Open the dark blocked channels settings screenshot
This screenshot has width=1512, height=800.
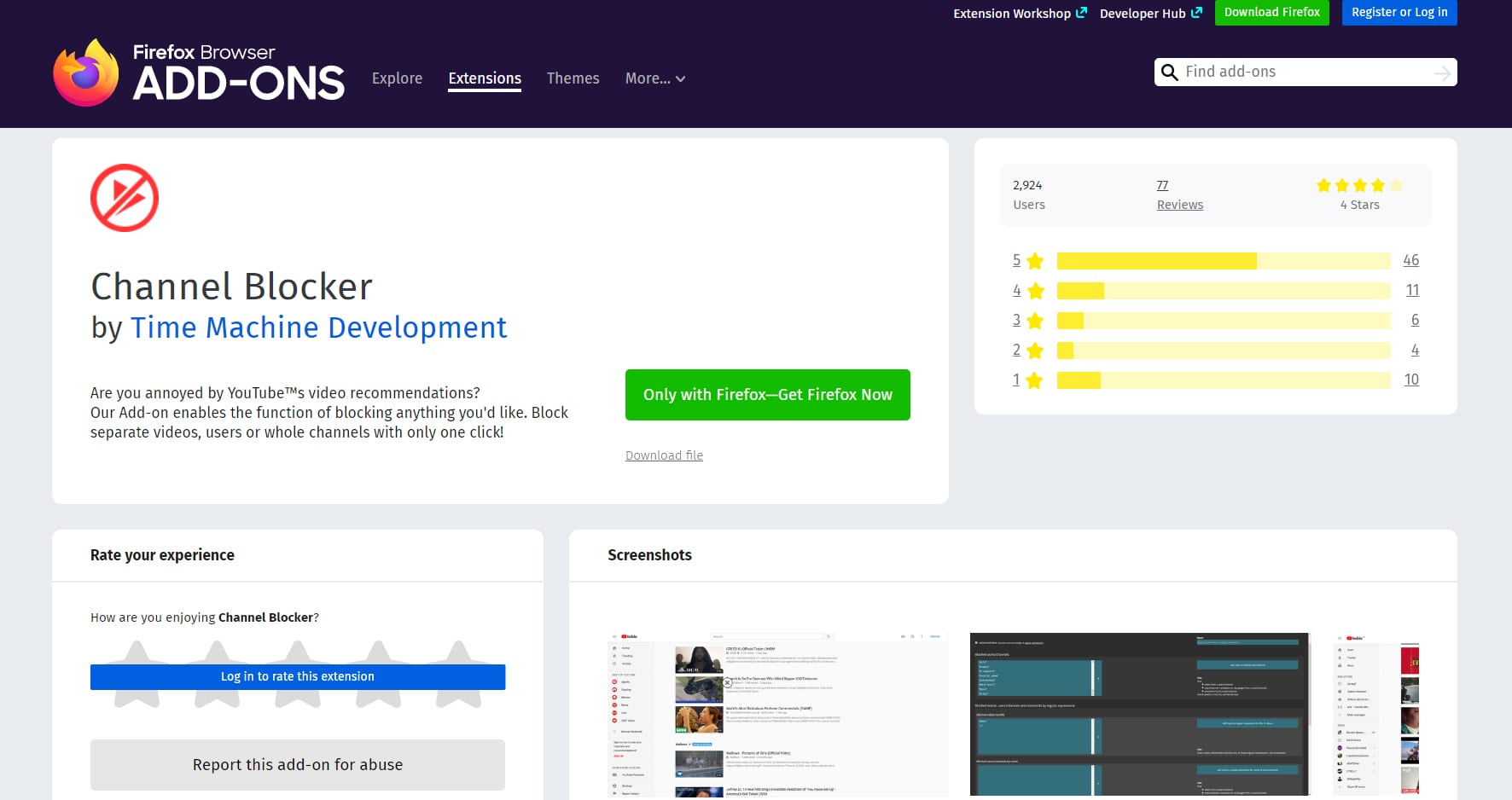[x=1139, y=715]
